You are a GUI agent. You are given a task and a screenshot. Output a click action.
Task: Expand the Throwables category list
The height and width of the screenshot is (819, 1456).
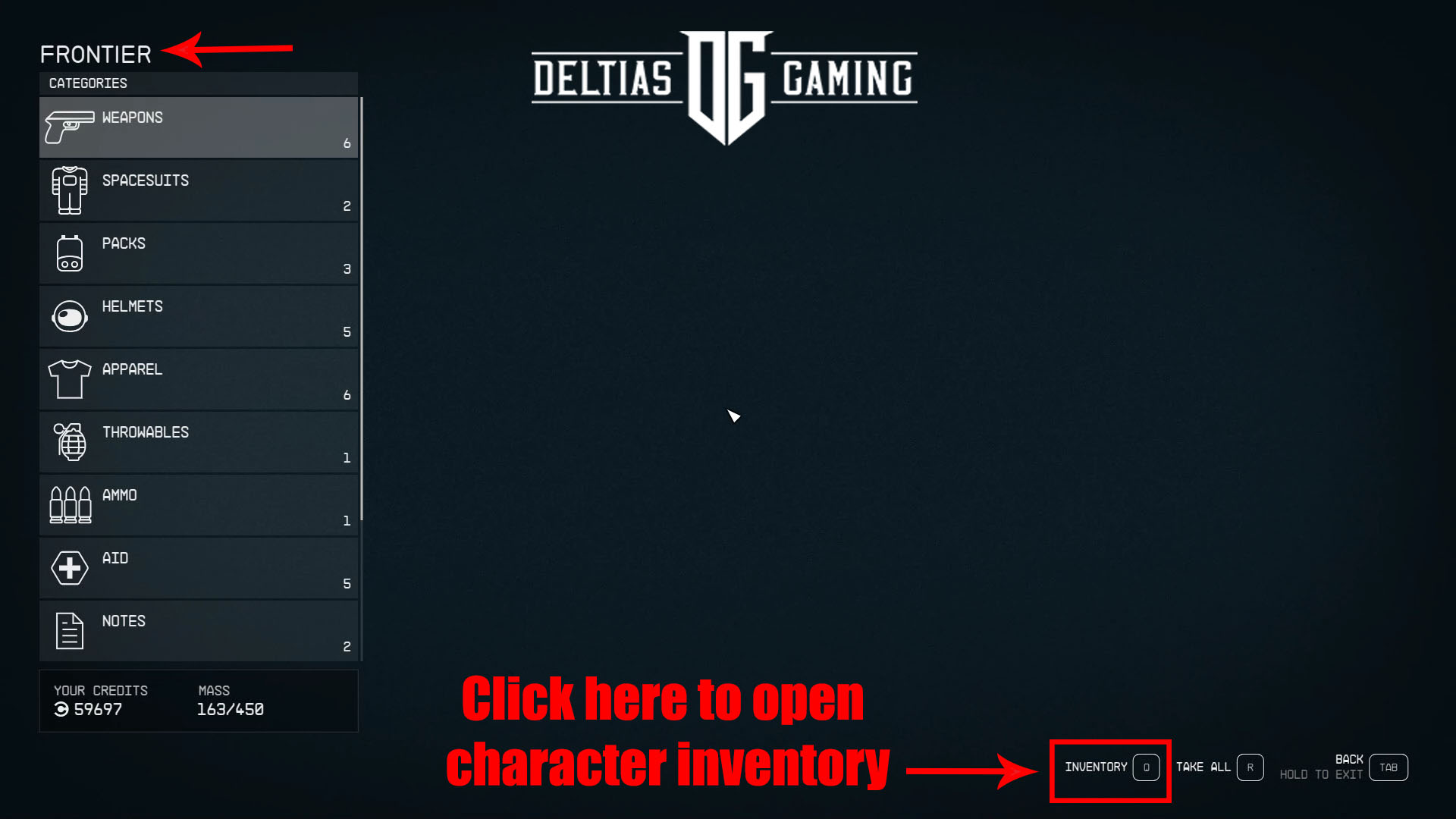coord(198,443)
